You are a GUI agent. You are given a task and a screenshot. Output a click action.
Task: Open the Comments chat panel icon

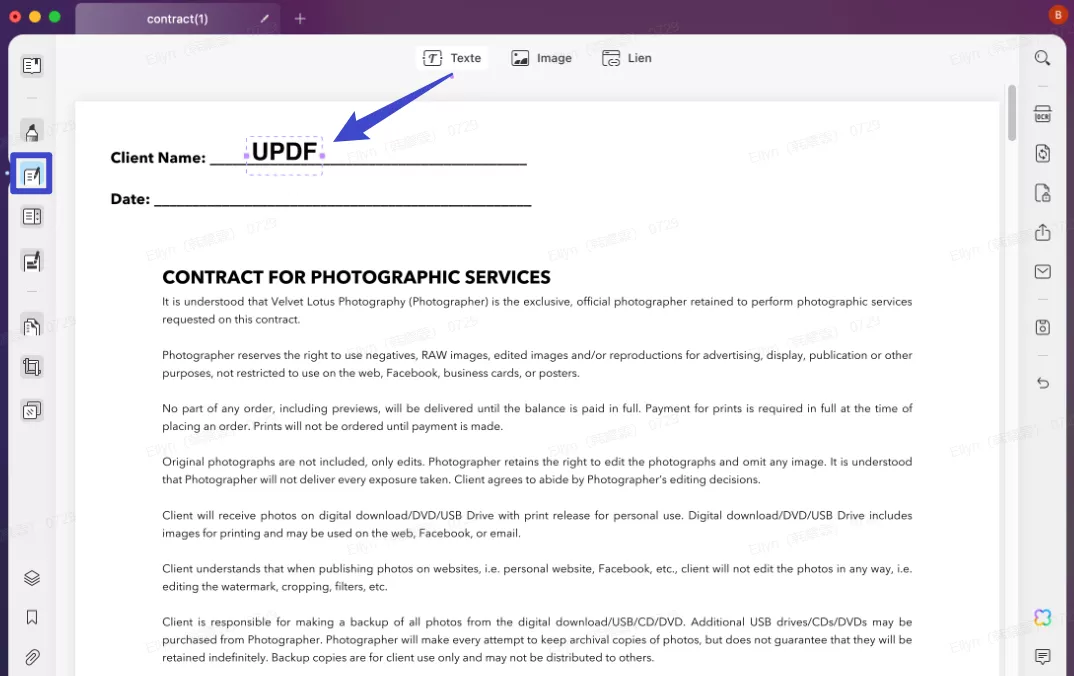click(x=1042, y=657)
